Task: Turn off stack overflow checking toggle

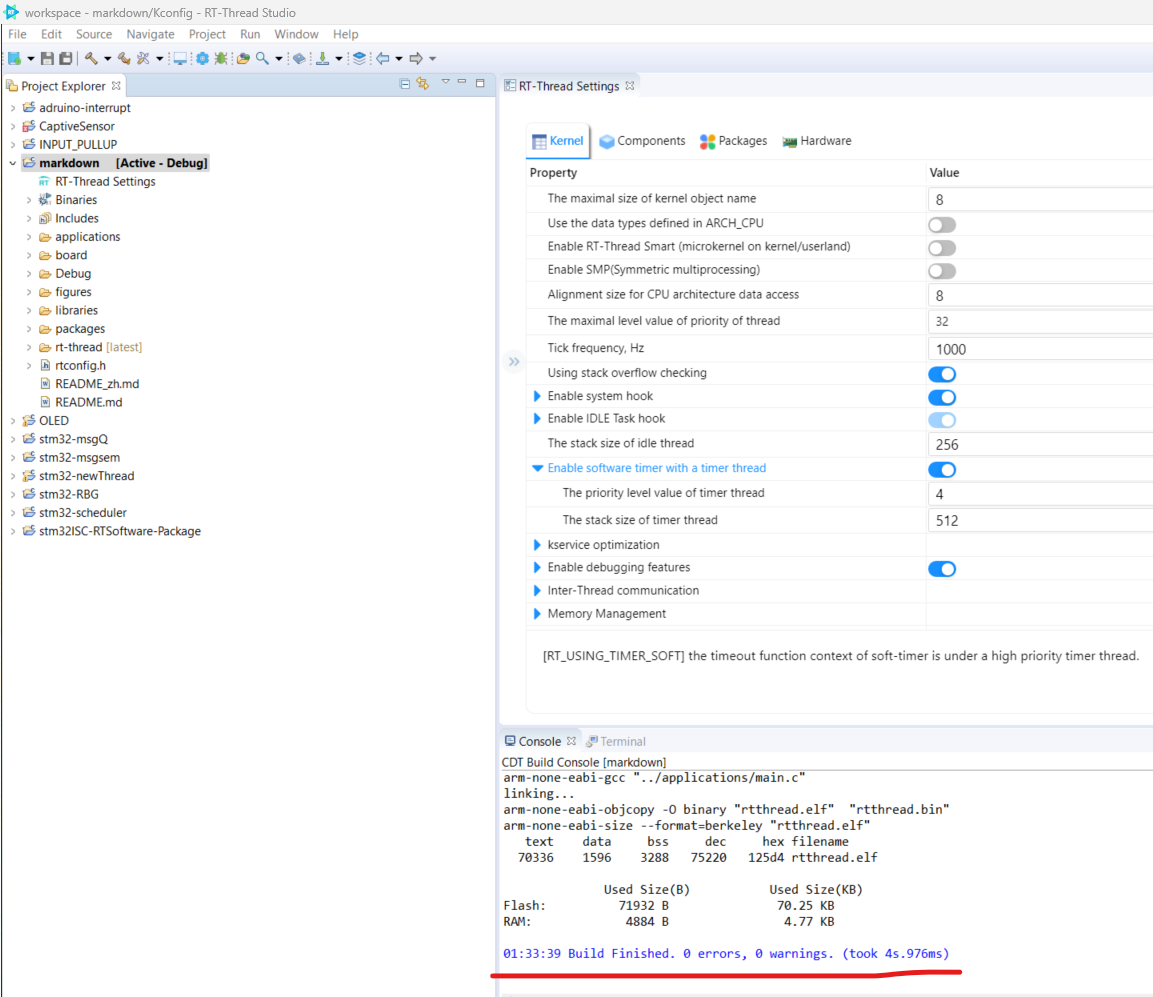Action: (941, 374)
